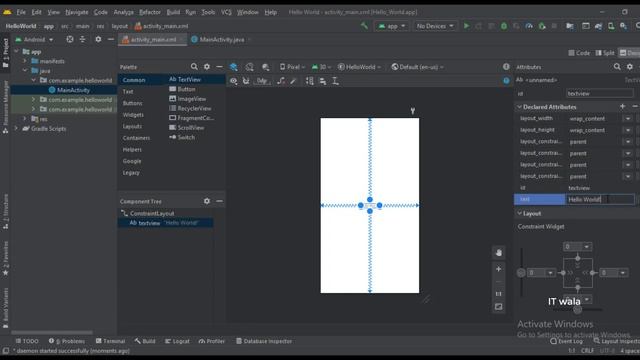Add a declared attribute with plus
640x360 pixels.
click(x=622, y=107)
